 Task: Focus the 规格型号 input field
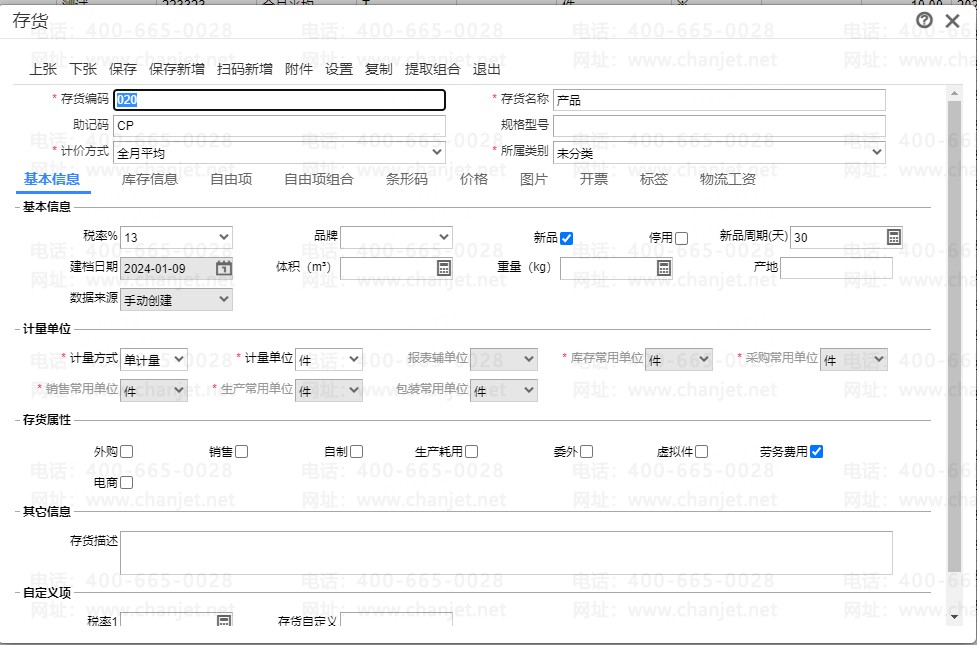tap(719, 125)
